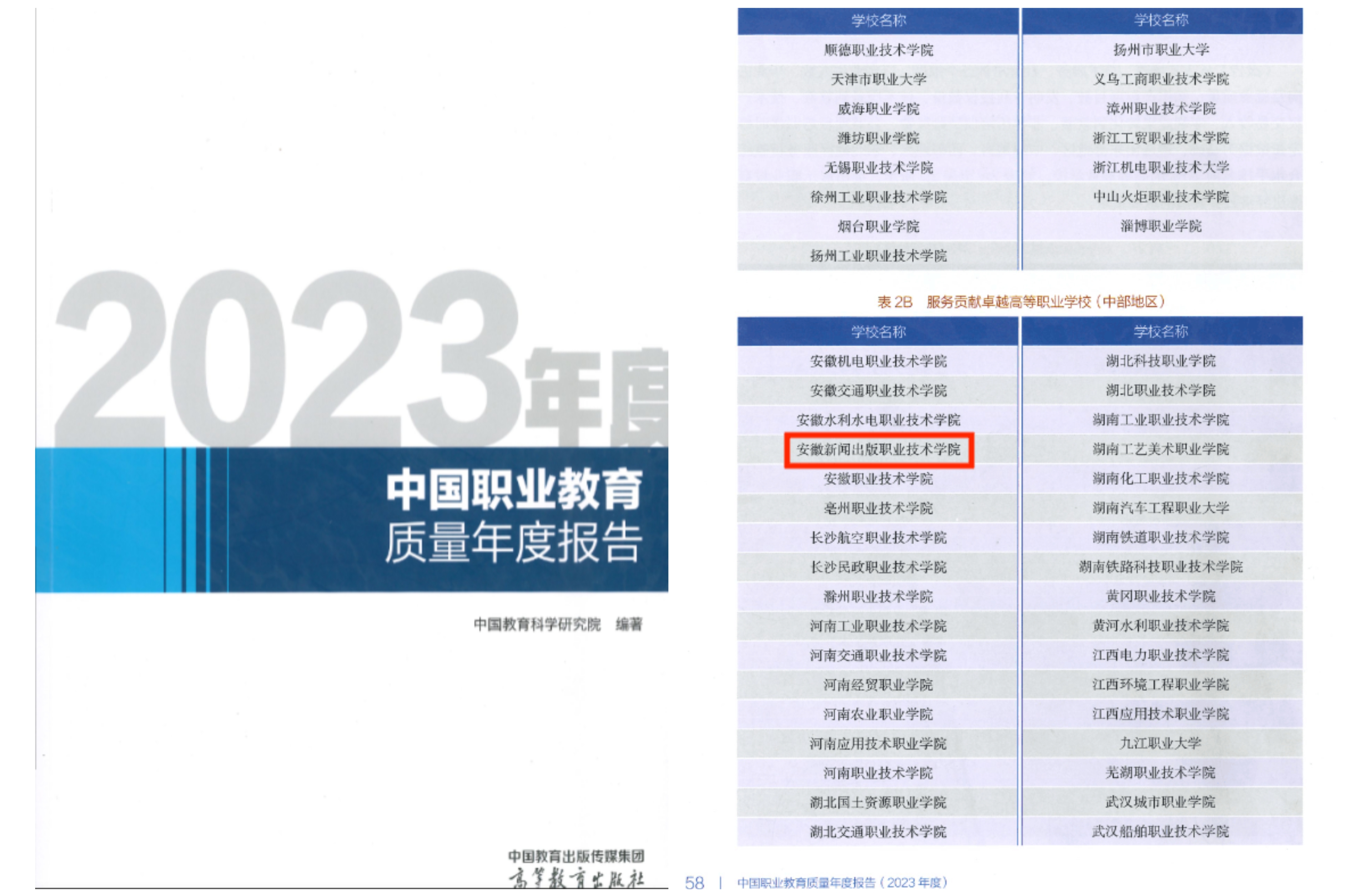Click the entry "芜湖职业技术学院"
Image resolution: width=1345 pixels, height=896 pixels.
(x=1160, y=773)
